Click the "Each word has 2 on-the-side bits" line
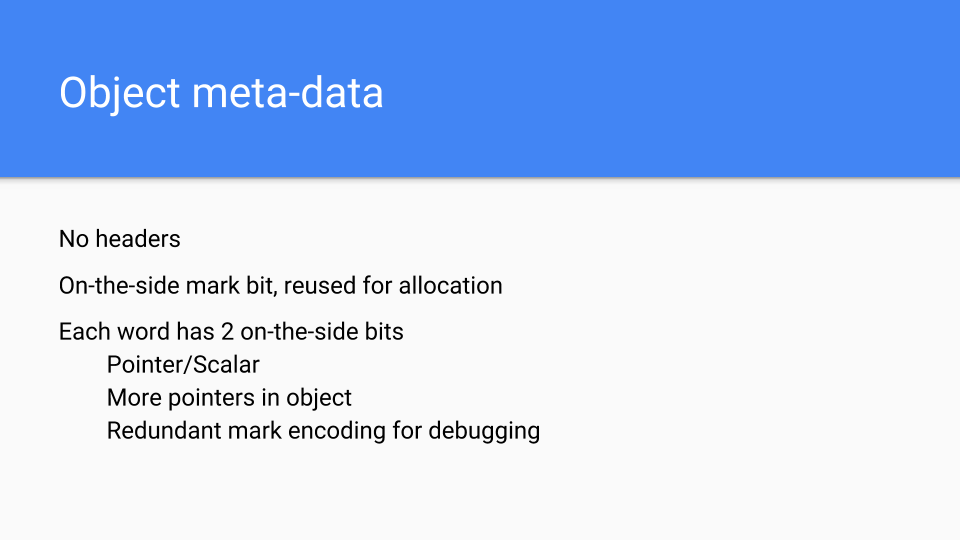The image size is (960, 540). pos(231,332)
